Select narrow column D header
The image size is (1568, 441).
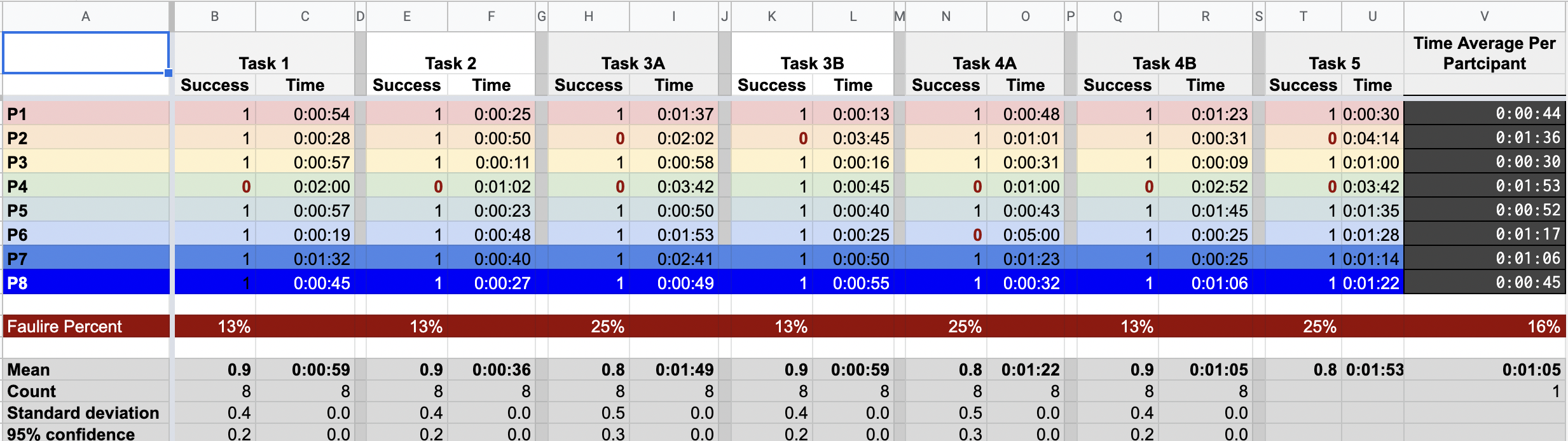pos(361,17)
